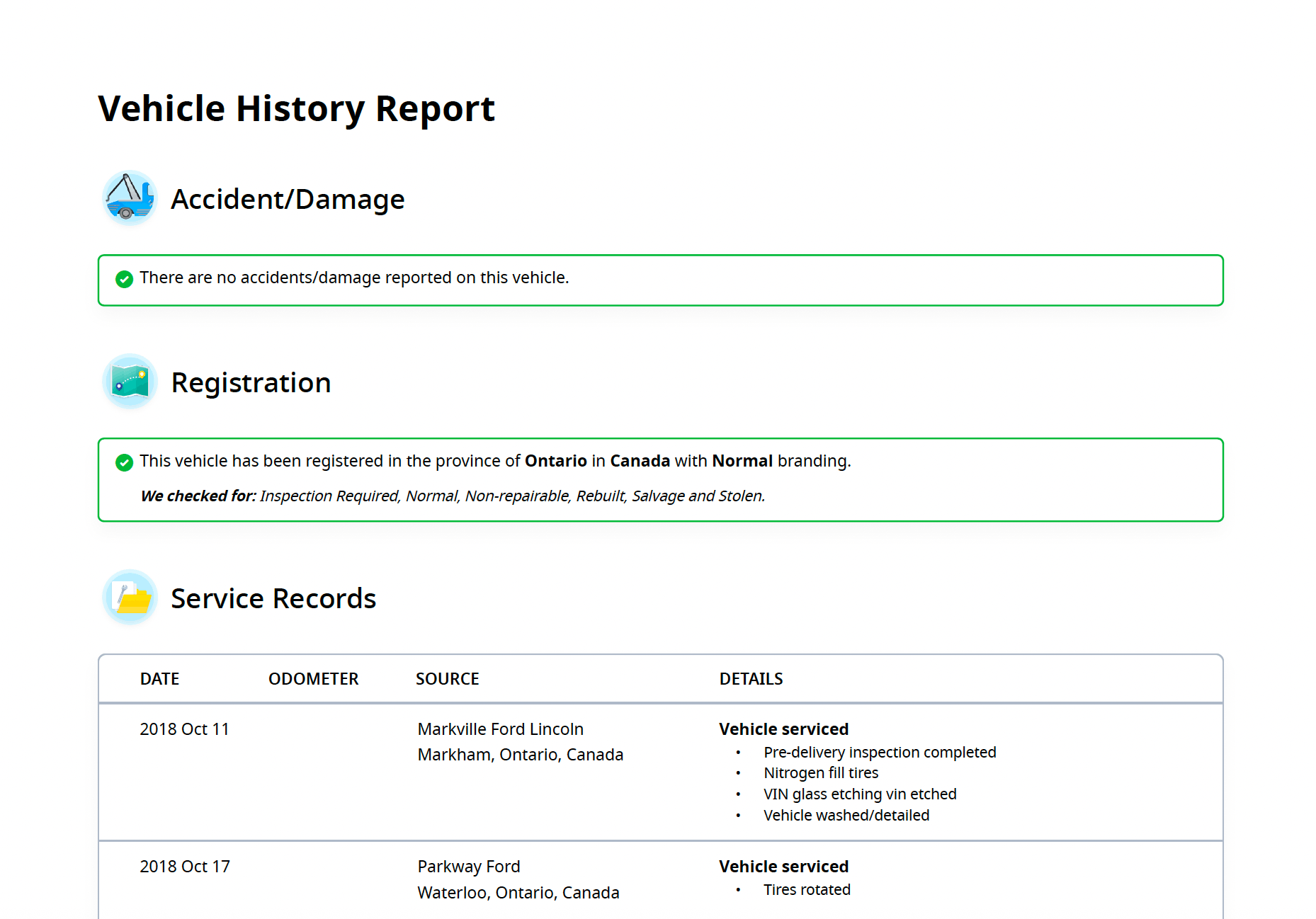Click the folder icon beside Service Records
This screenshot has width=1316, height=919.
(129, 598)
